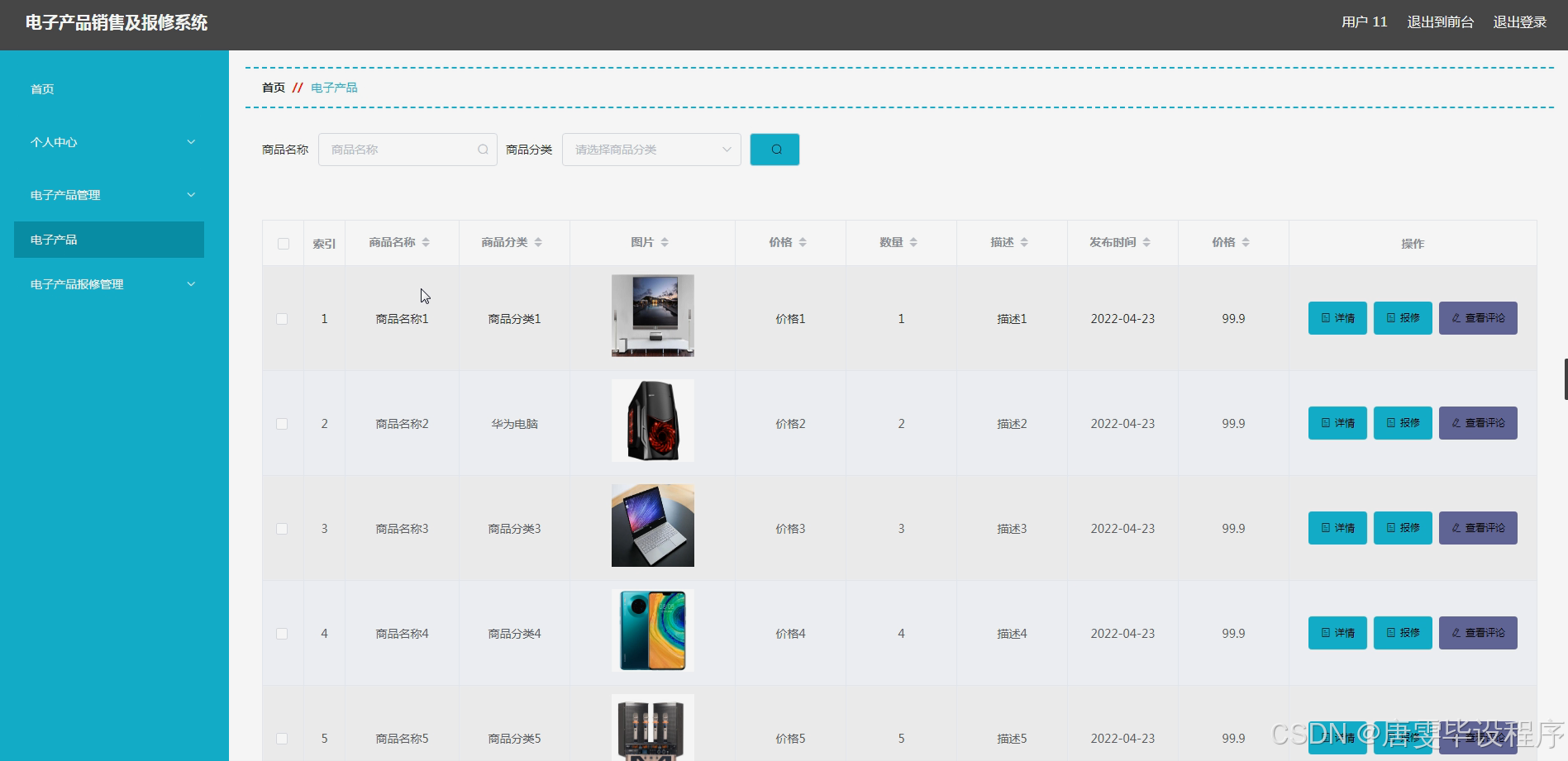1568x761 pixels.
Task: Open 首页 in the sidebar
Action: coord(42,89)
